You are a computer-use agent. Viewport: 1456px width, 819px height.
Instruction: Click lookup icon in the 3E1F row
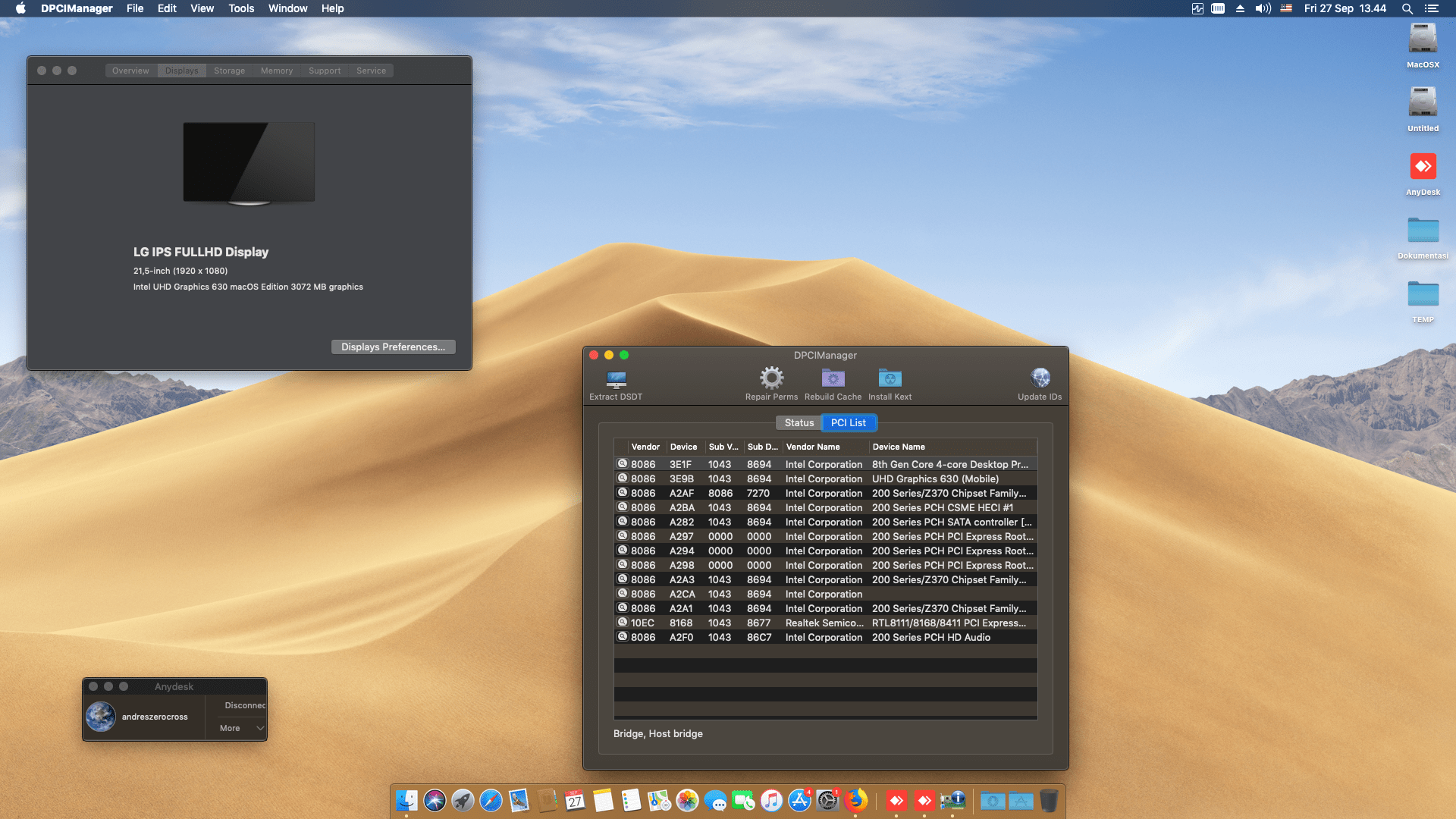pos(623,464)
